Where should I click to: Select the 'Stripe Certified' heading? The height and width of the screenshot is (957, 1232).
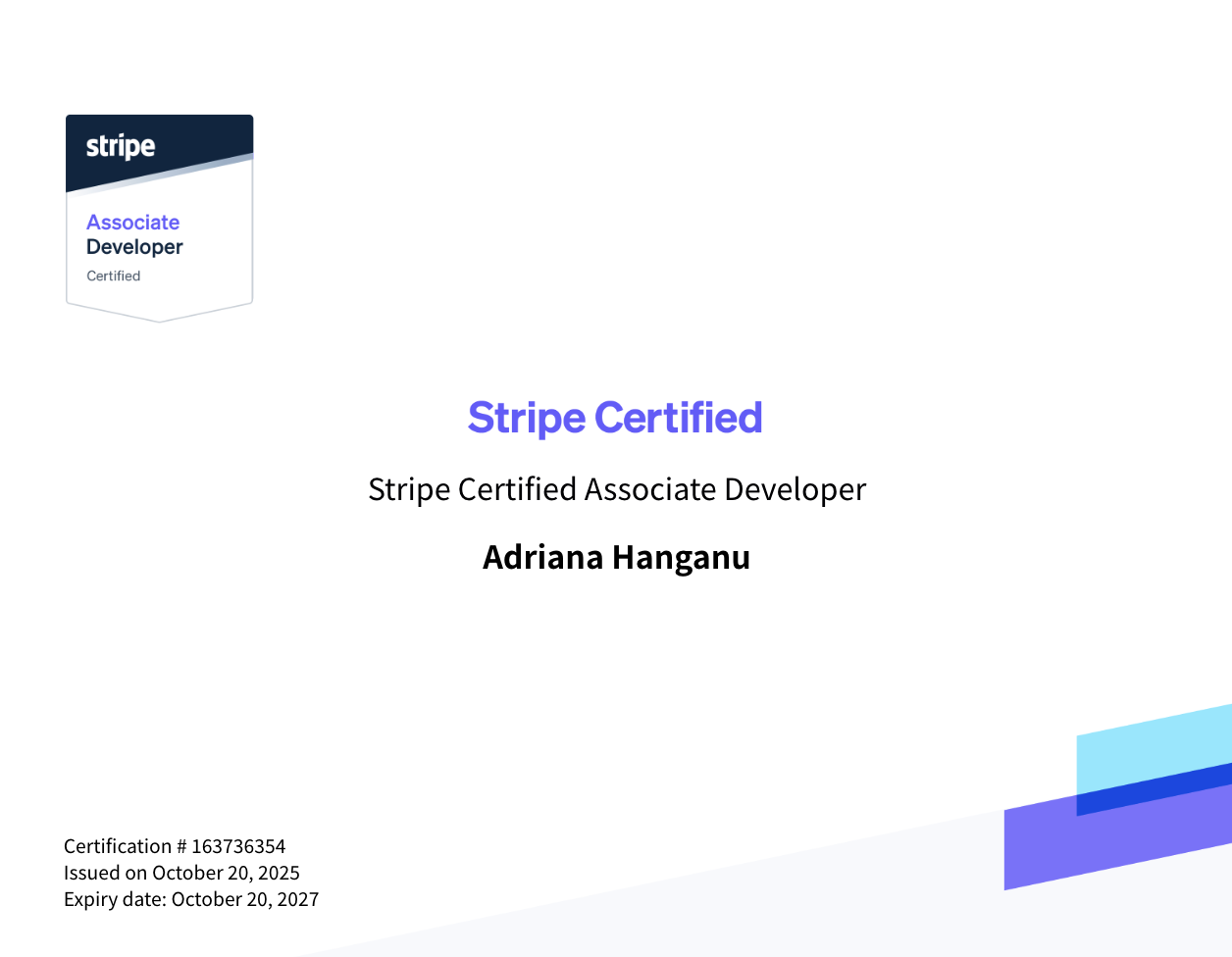(x=615, y=418)
